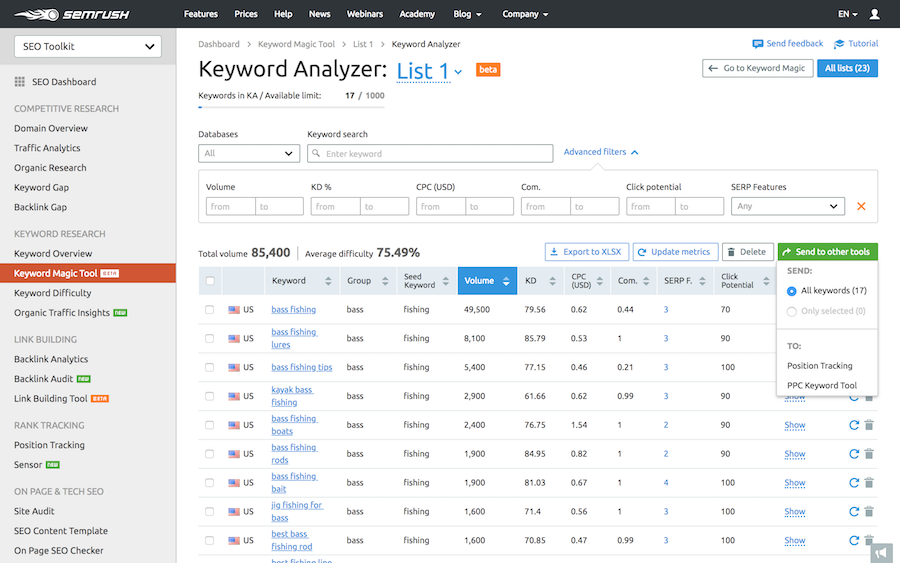The width and height of the screenshot is (900, 563).
Task: Select All keywords (17) radio button
Action: pos(792,291)
